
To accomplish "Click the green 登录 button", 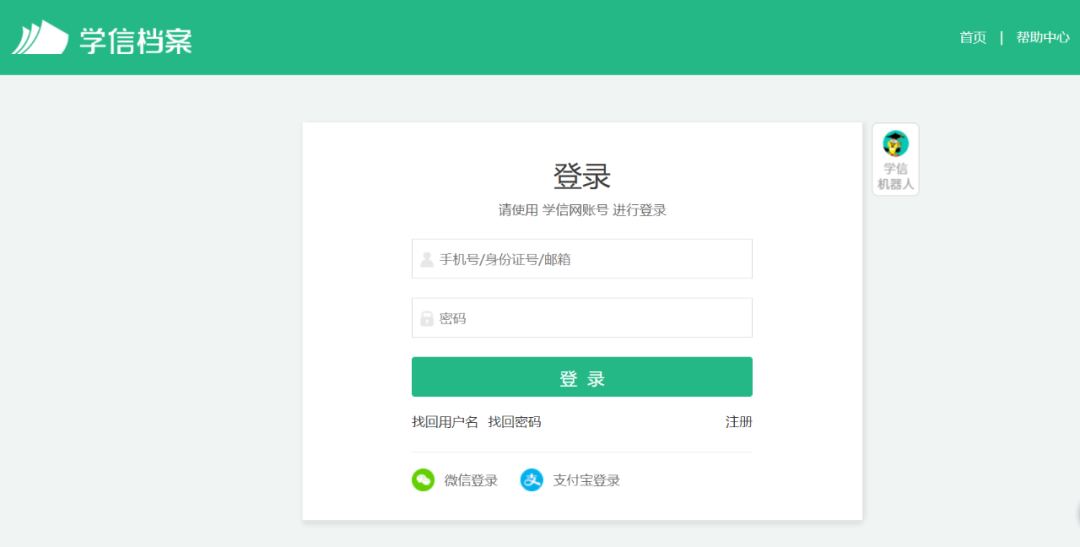I will point(582,377).
